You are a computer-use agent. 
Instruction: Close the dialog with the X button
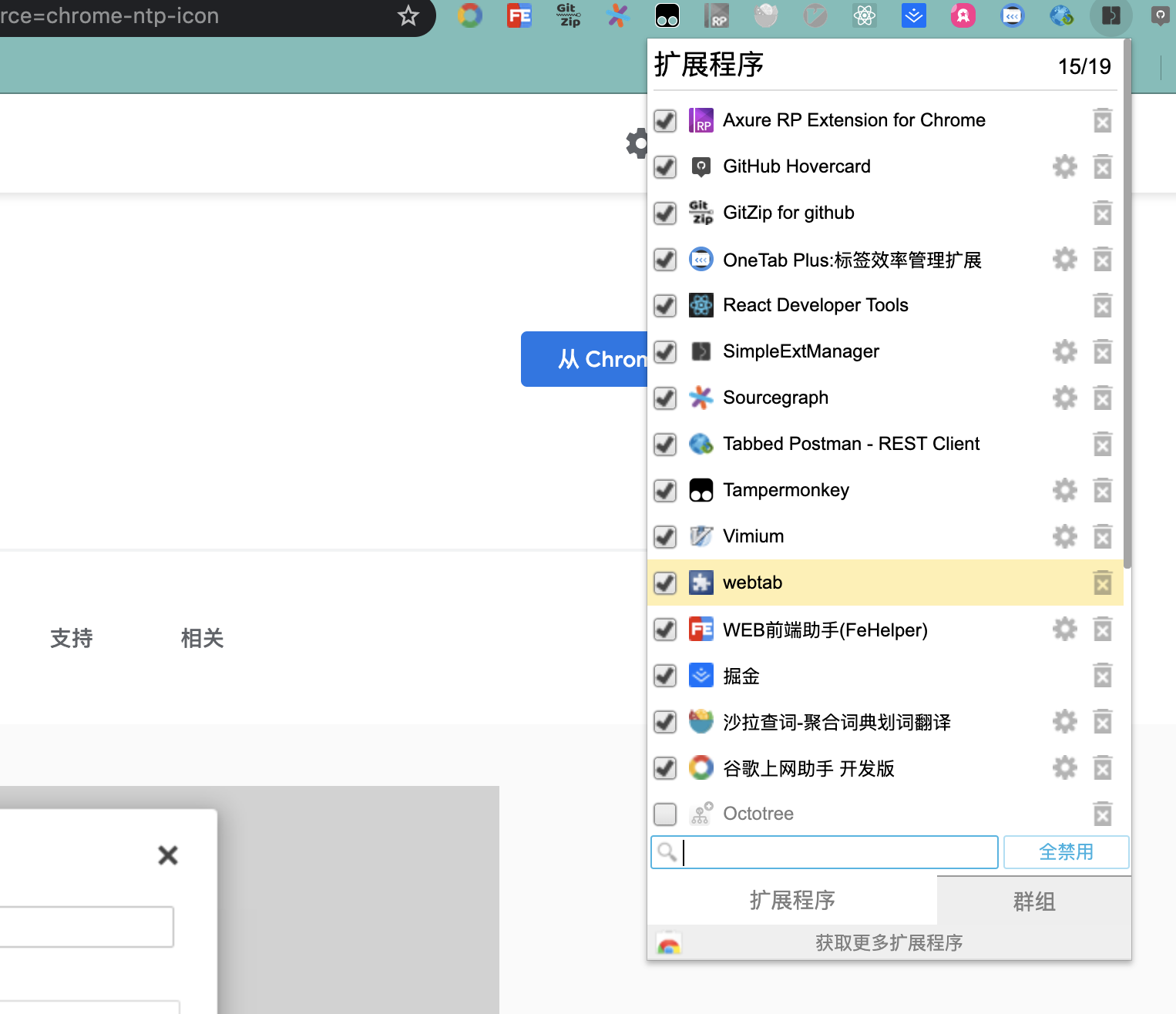pos(168,855)
